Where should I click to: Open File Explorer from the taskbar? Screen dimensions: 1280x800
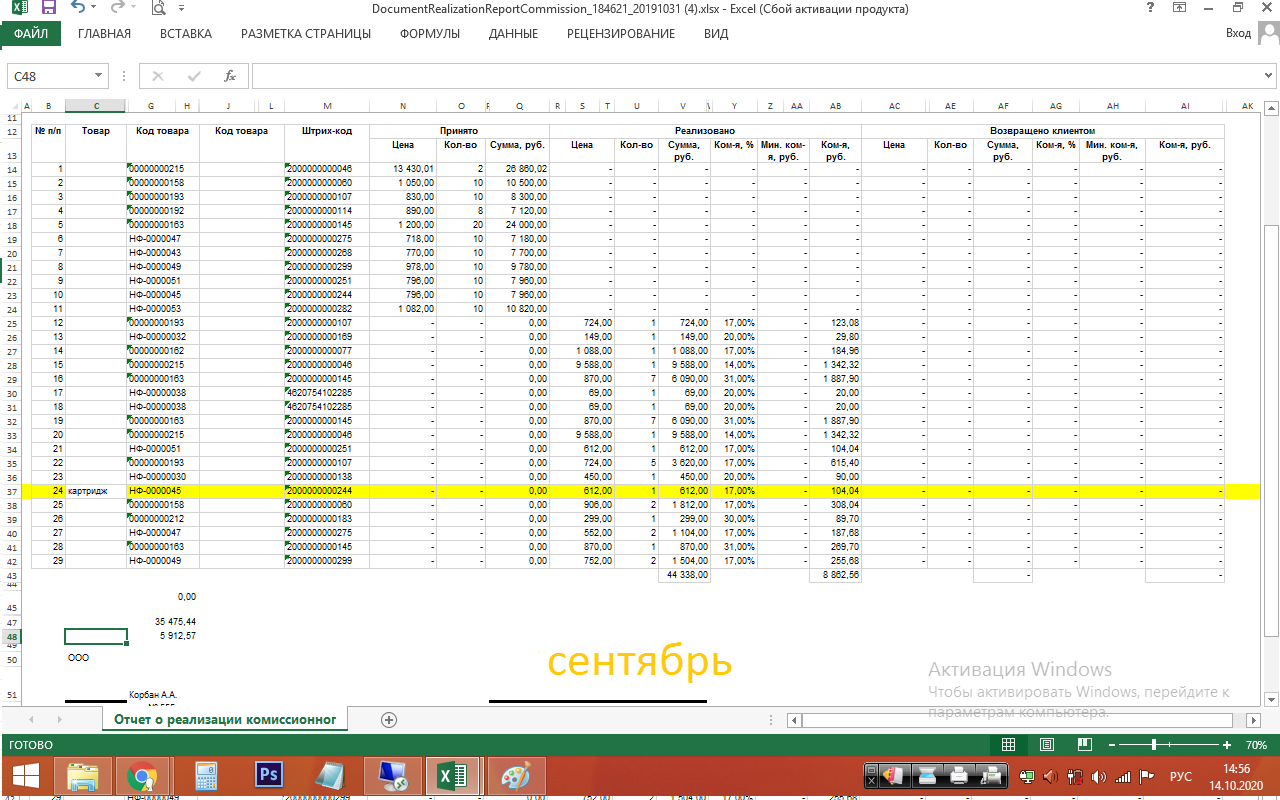[84, 776]
